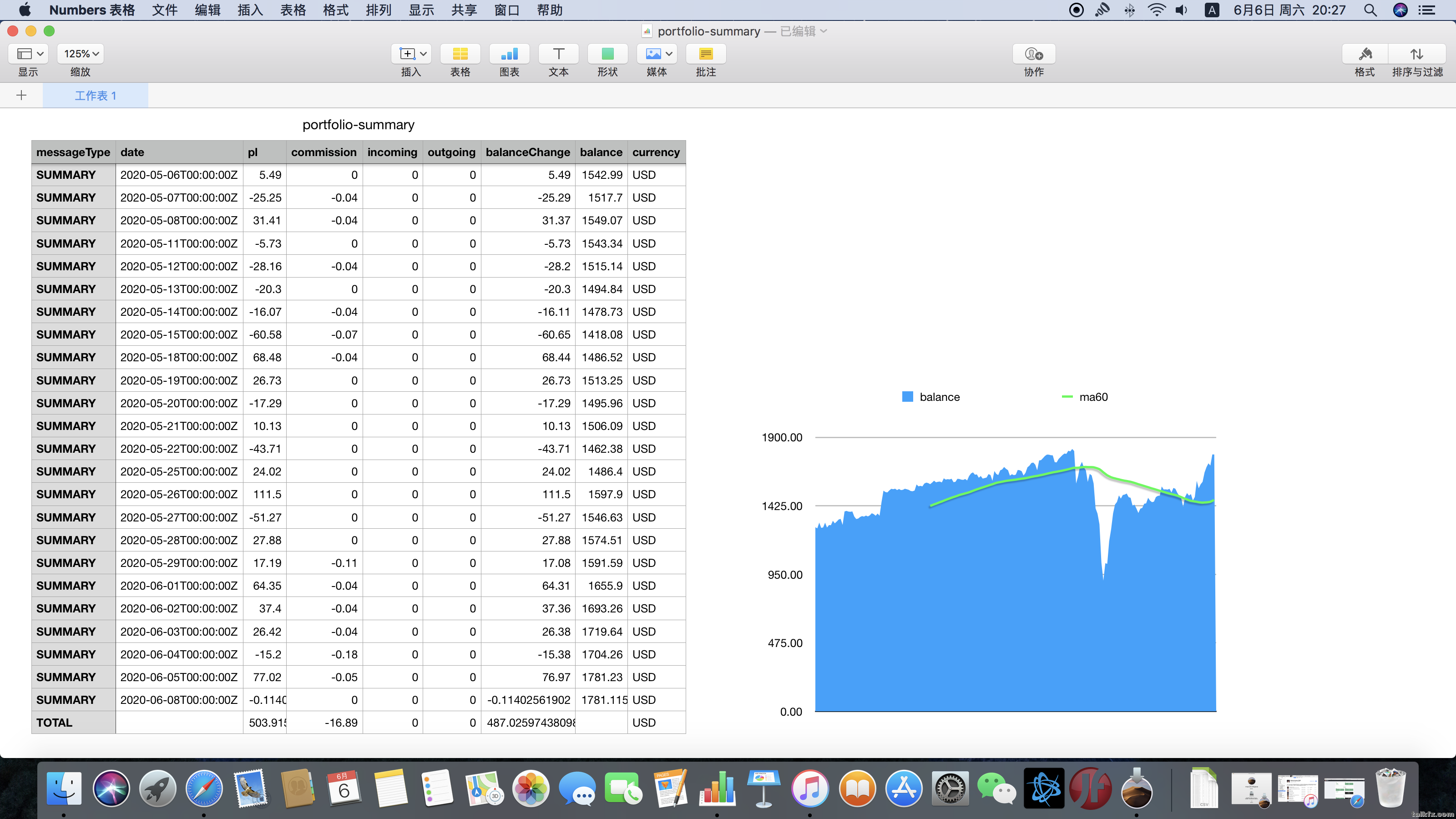The width and height of the screenshot is (1456, 819).
Task: Expand the Media button chevron
Action: (x=669, y=54)
